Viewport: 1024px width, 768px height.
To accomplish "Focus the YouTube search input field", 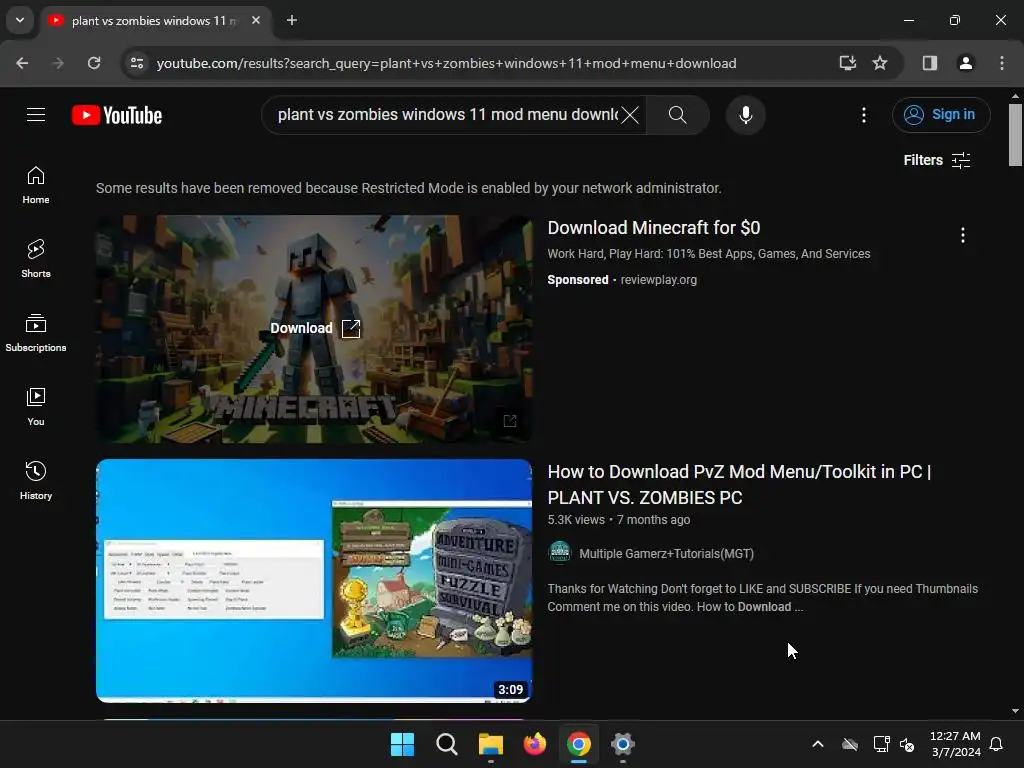I will click(x=447, y=115).
